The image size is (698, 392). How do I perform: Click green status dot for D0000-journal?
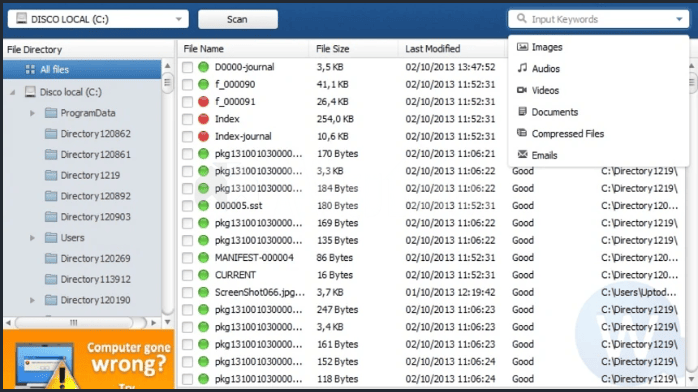pyautogui.click(x=203, y=67)
